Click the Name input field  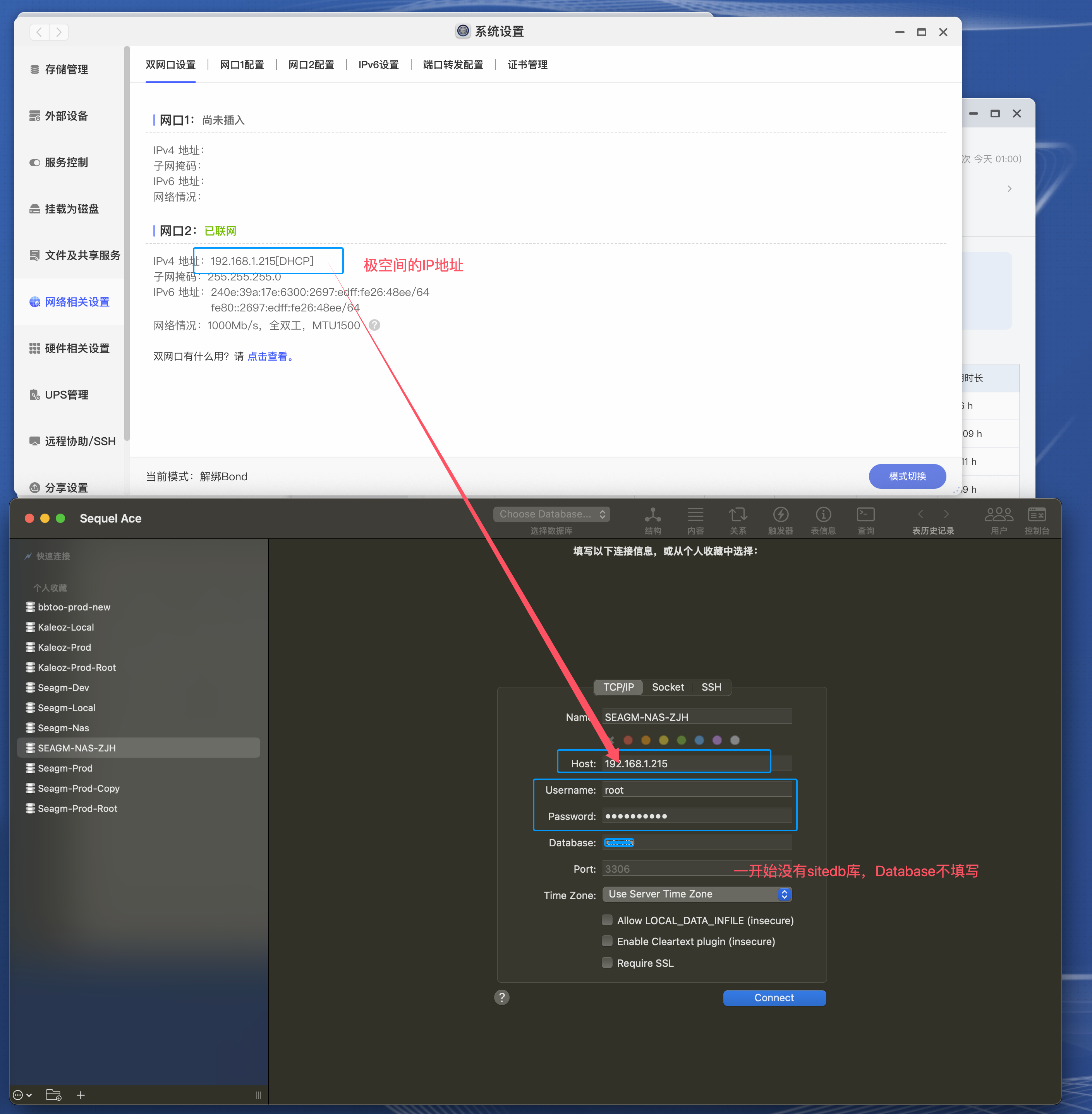(x=697, y=717)
